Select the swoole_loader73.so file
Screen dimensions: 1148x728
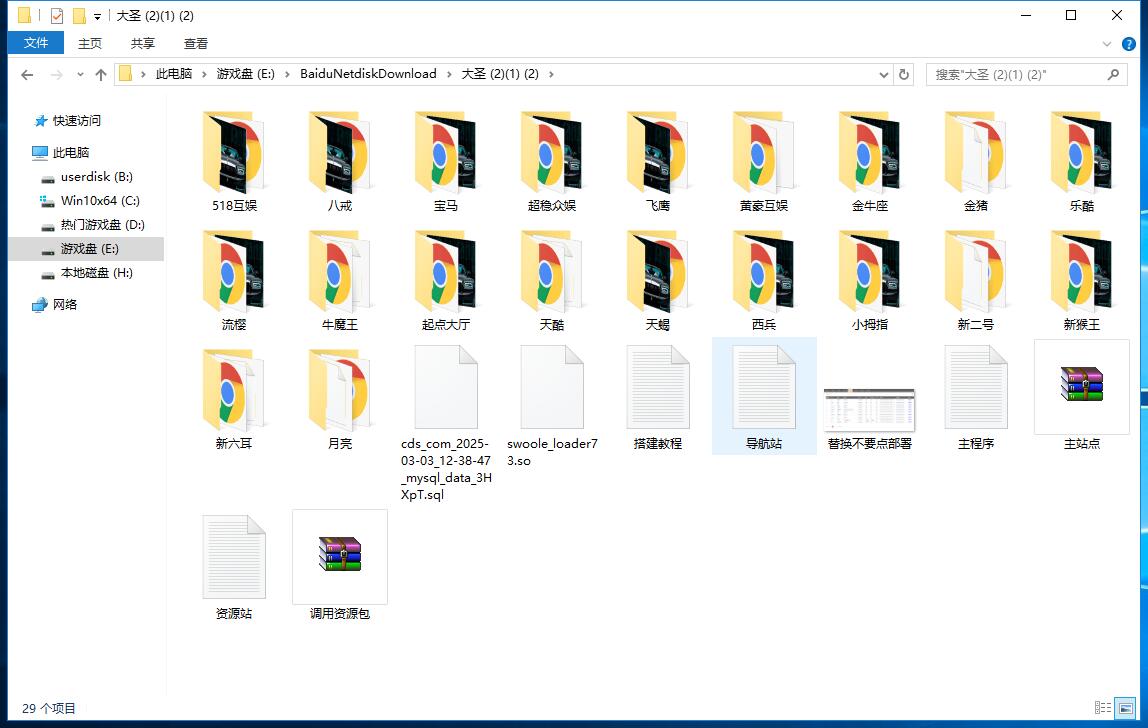click(552, 388)
